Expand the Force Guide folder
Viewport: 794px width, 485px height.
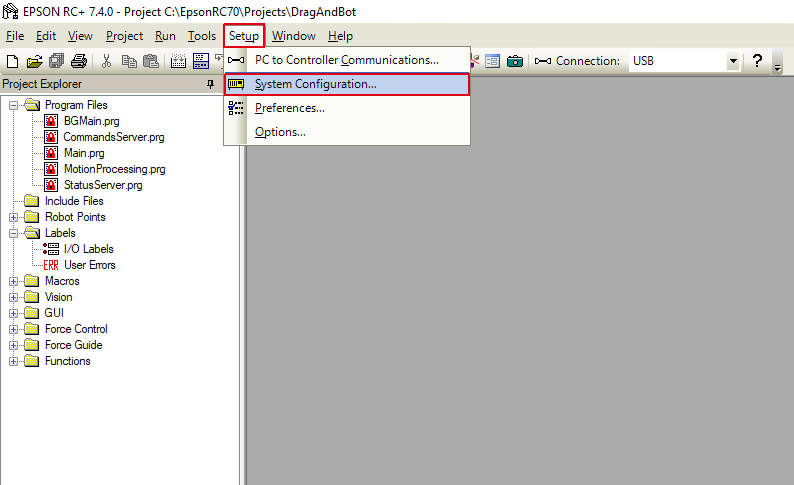click(x=14, y=345)
